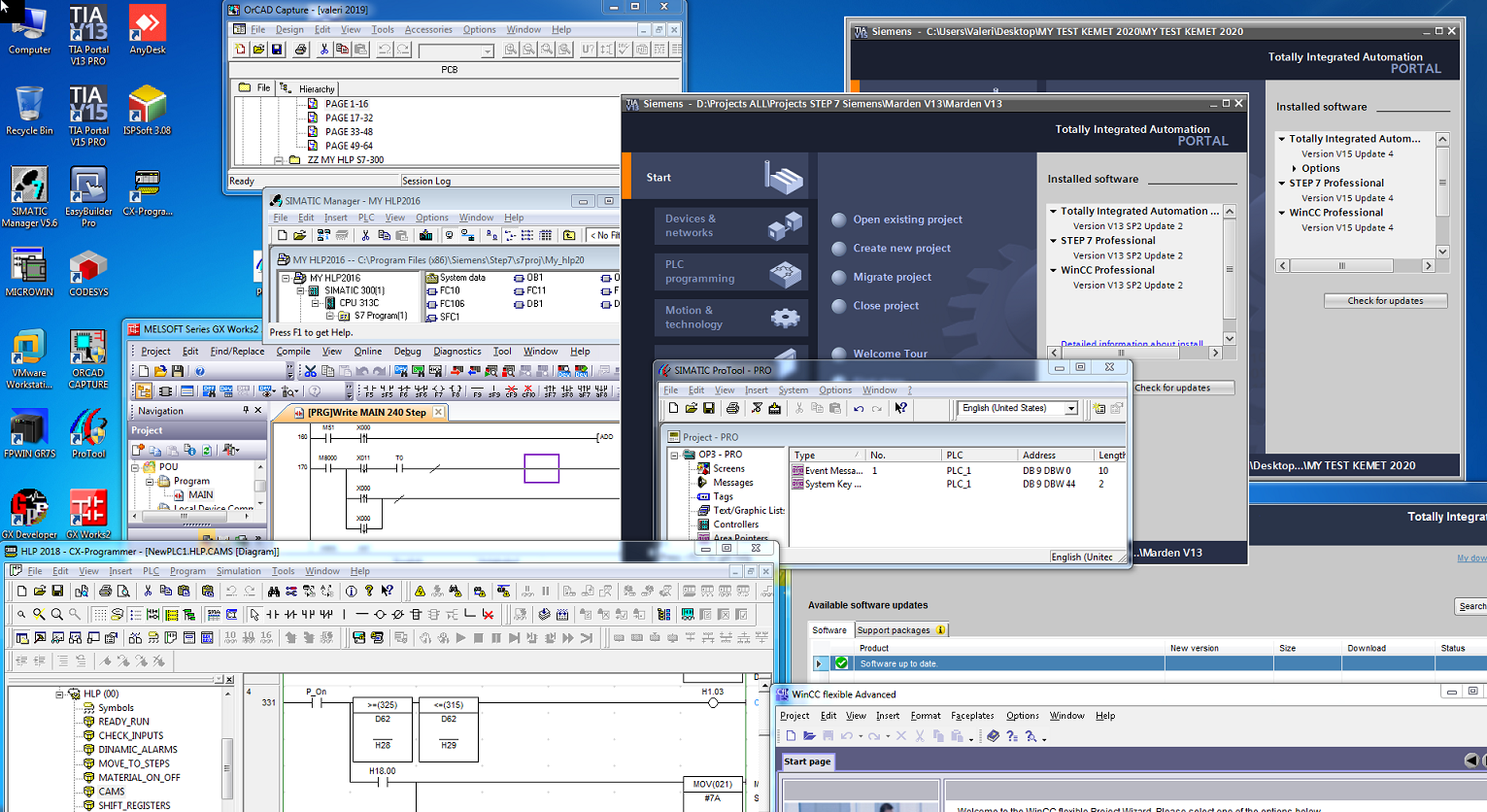Click the context Help arrow icon in ProTool
The image size is (1487, 812).
tap(901, 409)
